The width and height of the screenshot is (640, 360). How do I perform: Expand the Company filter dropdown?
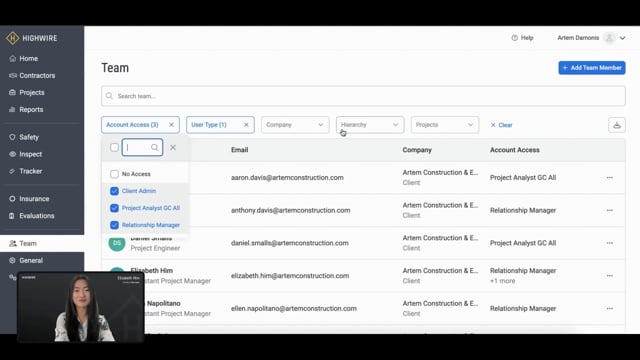pyautogui.click(x=295, y=125)
